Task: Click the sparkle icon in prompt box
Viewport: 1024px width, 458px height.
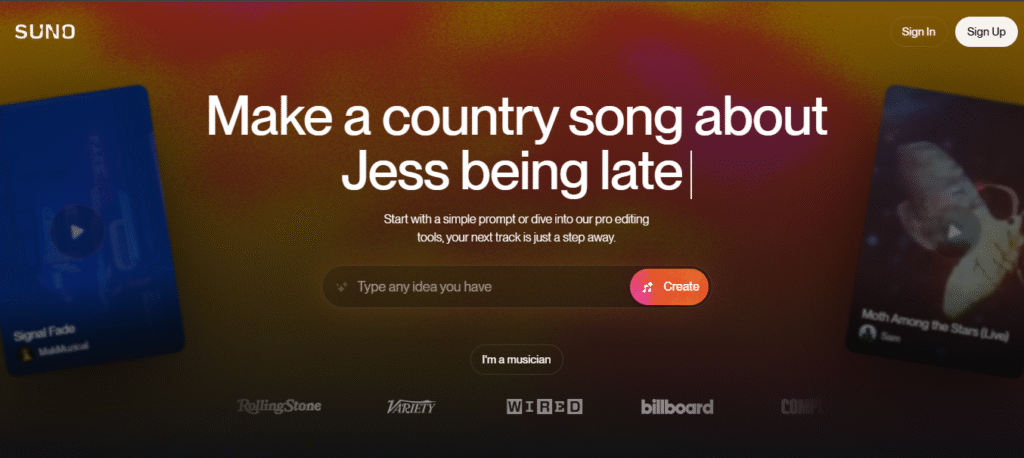Action: [341, 287]
